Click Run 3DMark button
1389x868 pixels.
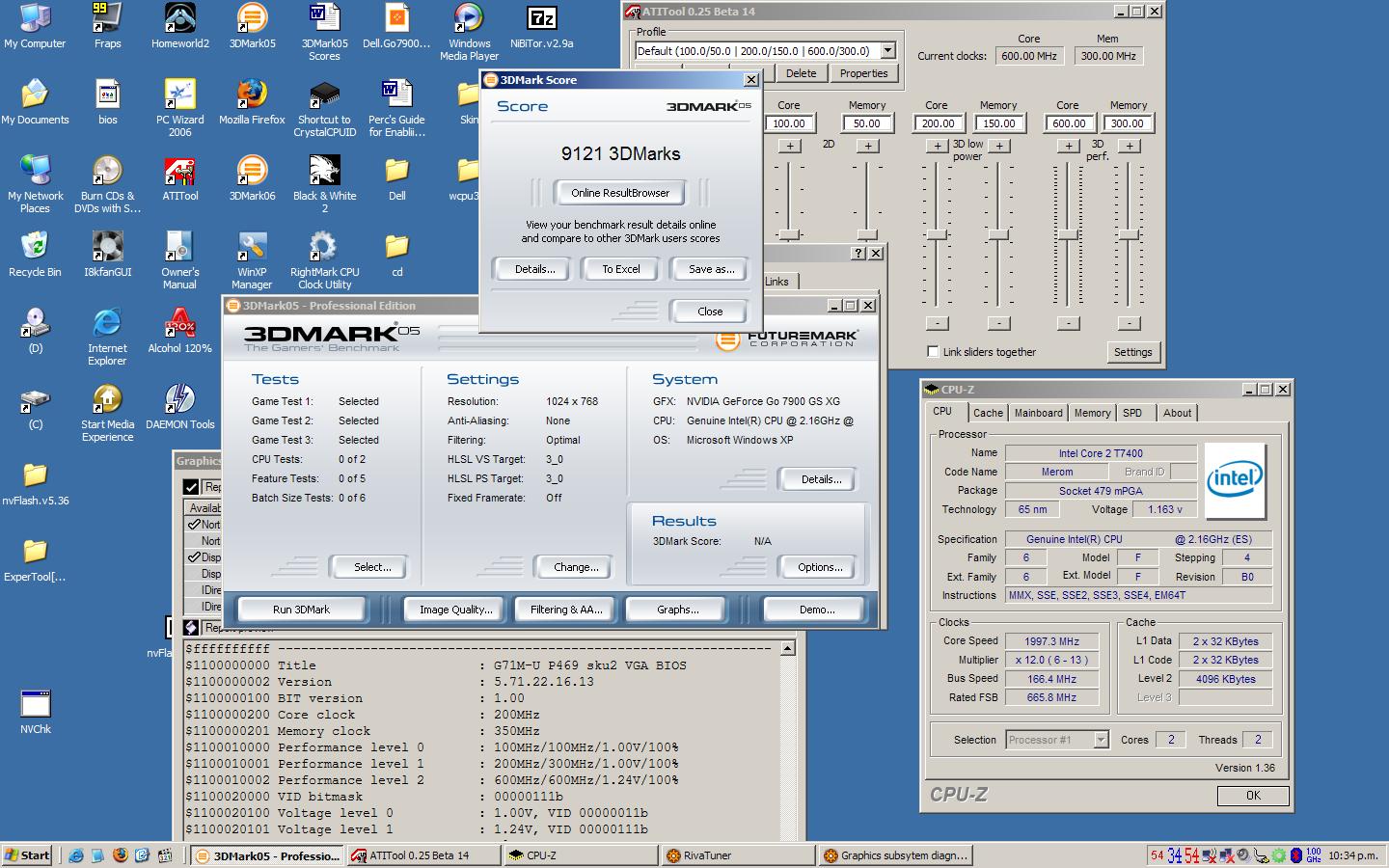pyautogui.click(x=301, y=610)
